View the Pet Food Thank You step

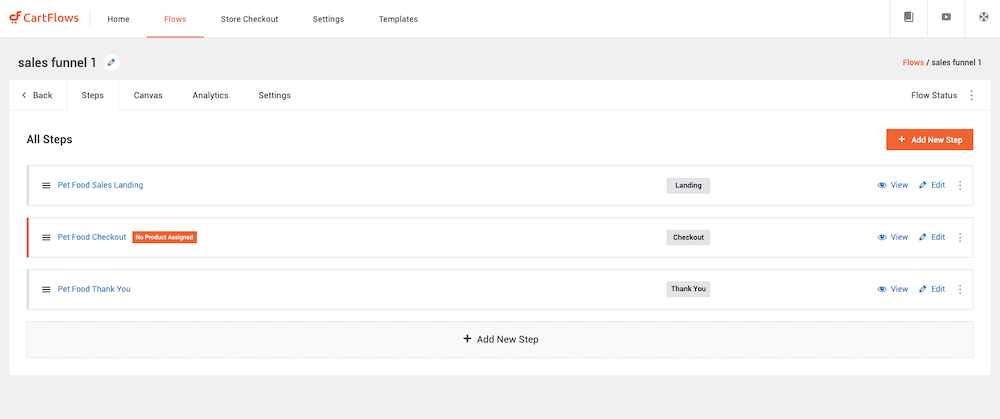(893, 289)
